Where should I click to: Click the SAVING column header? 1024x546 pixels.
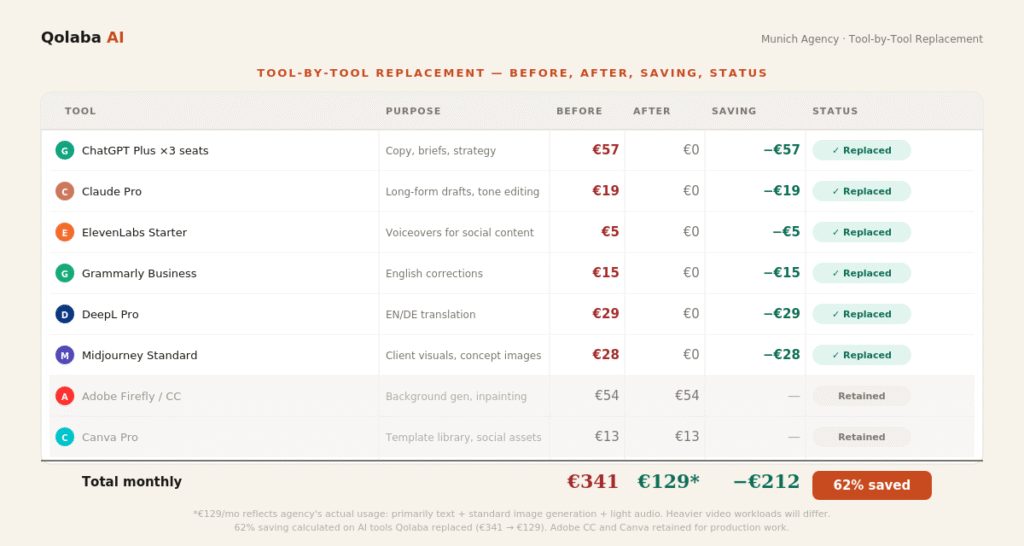[734, 111]
